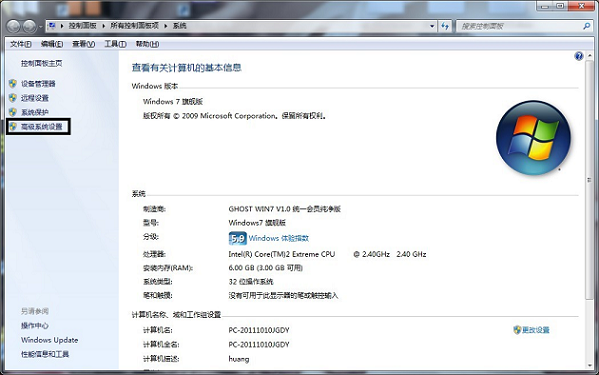599x375 pixels.
Task: Open 性能信息和工具 link
Action: point(45,354)
